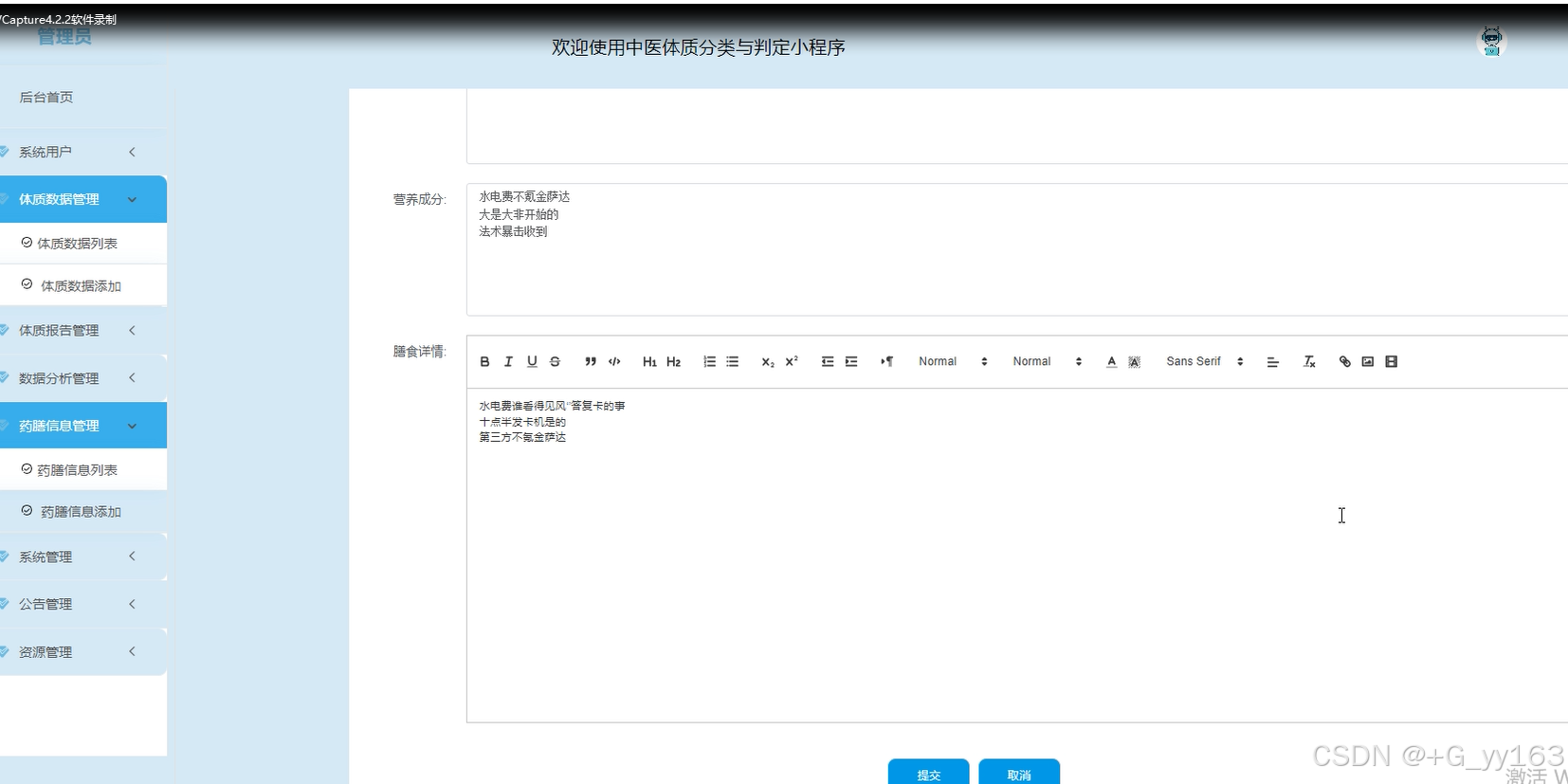Viewport: 1568px width, 784px height.
Task: Open the first Normal size dropdown
Action: click(953, 361)
